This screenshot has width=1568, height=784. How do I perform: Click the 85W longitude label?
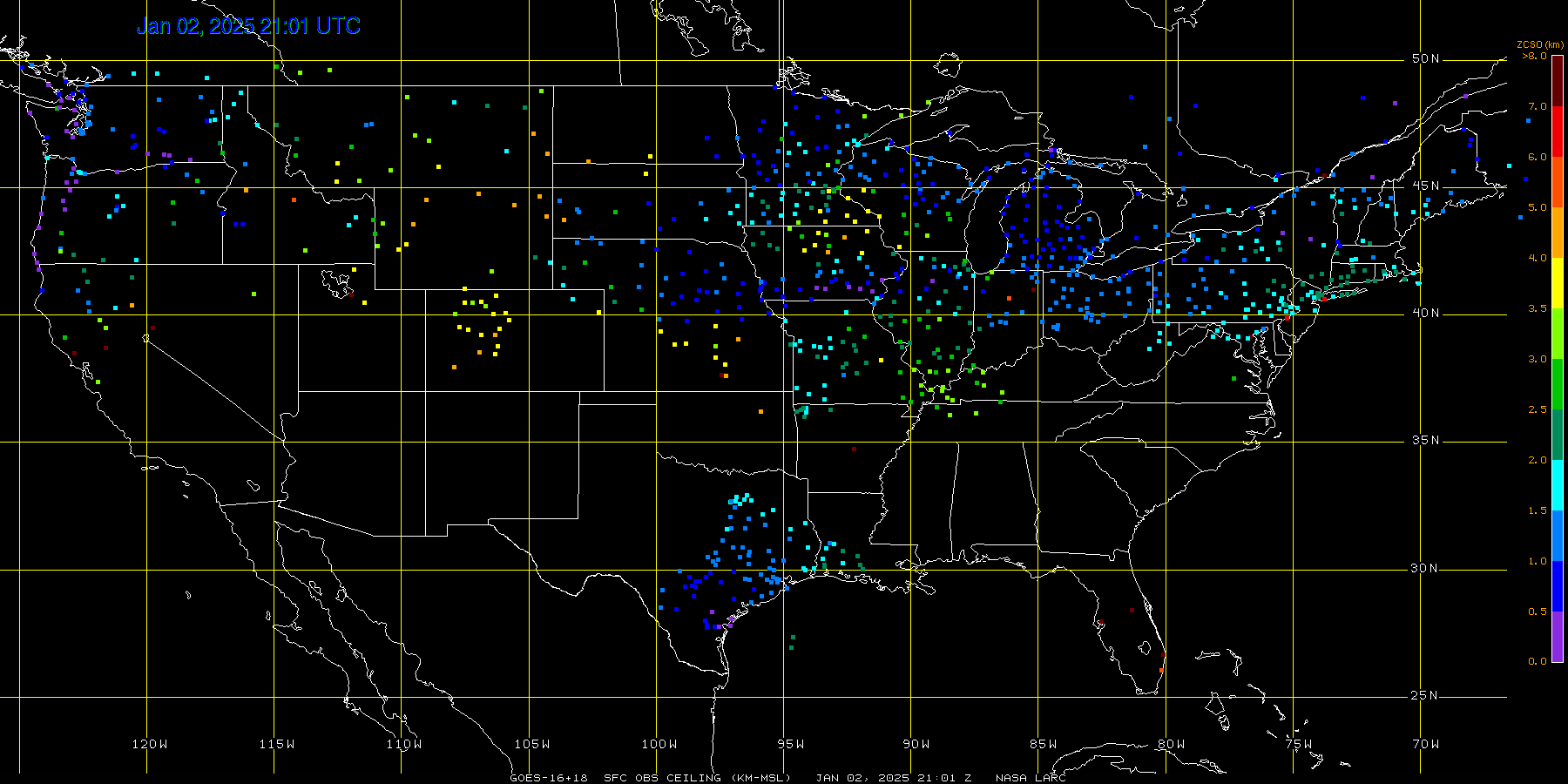(1044, 744)
